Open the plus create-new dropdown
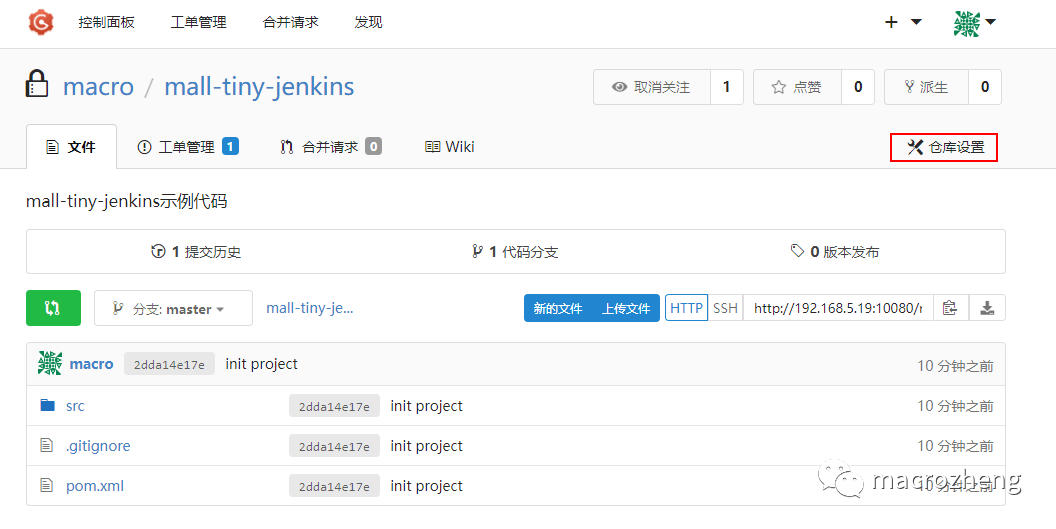The height and width of the screenshot is (529, 1056). pos(902,22)
